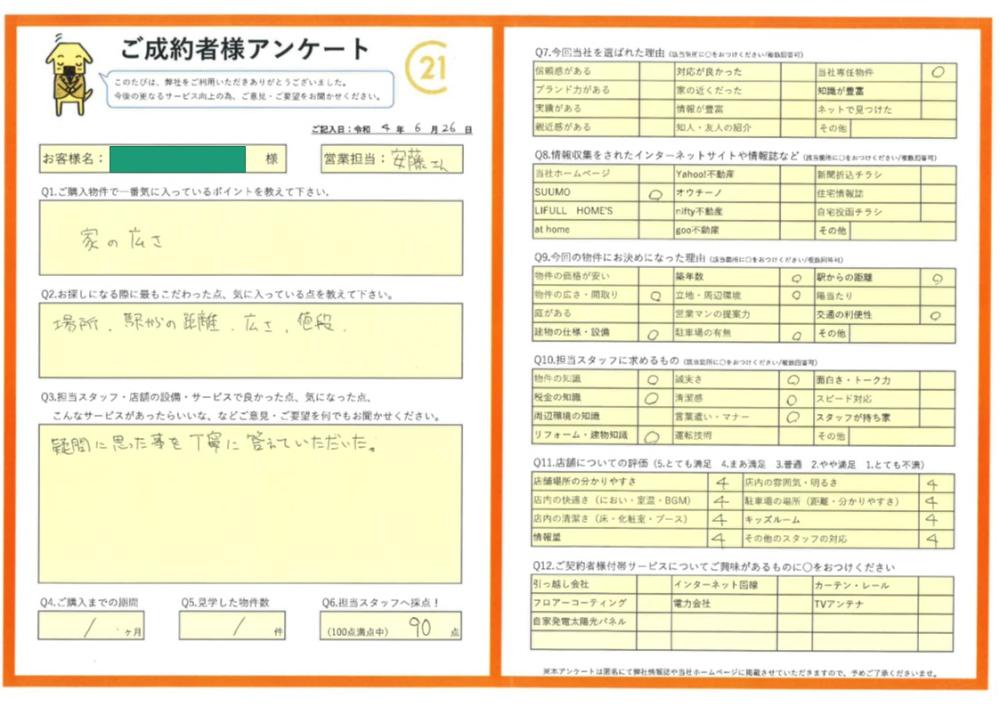Click the 店舗場所の分かりやすさ rating cell
The image size is (1000, 707).
pos(724,482)
